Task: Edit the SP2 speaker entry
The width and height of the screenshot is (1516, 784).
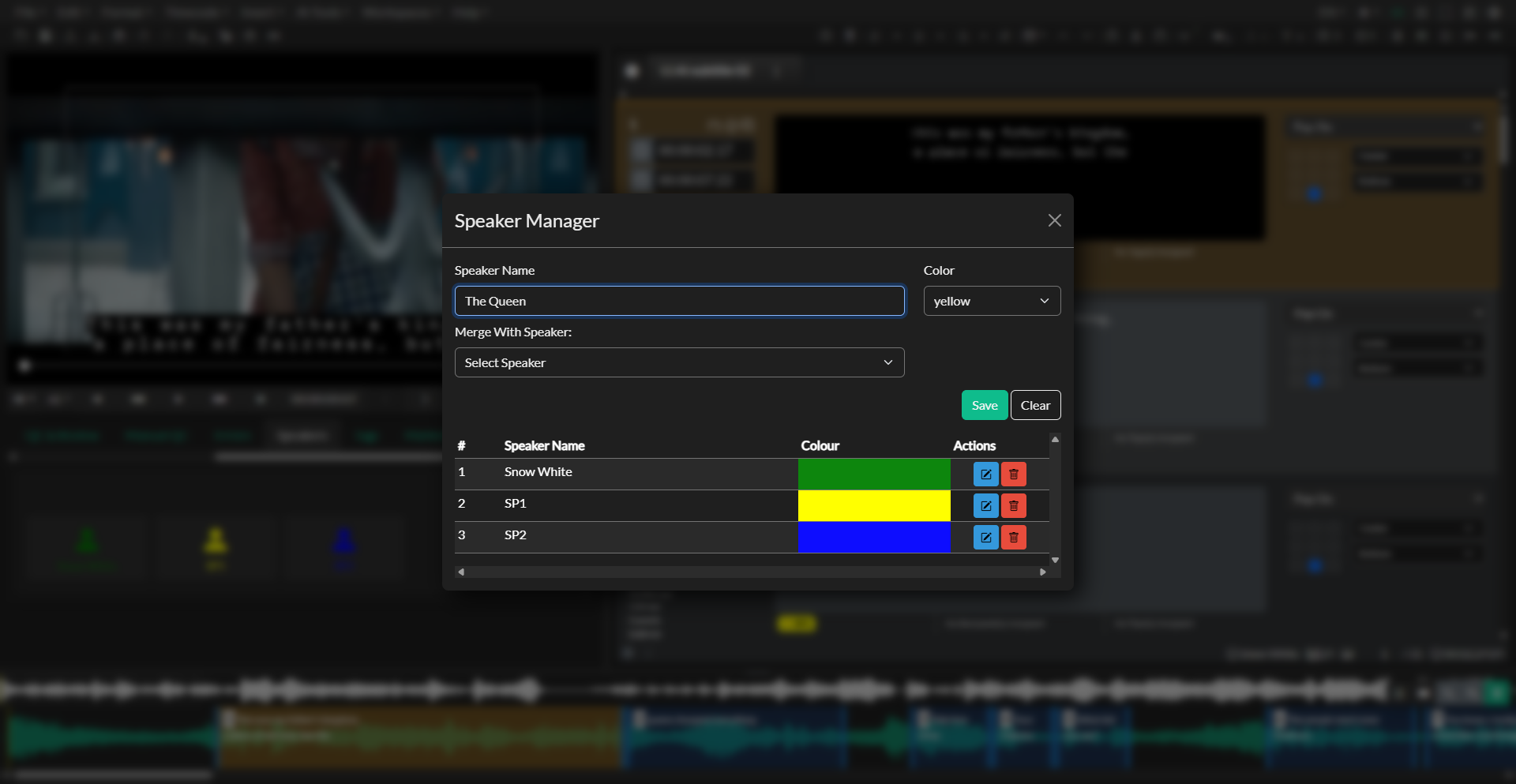Action: (985, 537)
